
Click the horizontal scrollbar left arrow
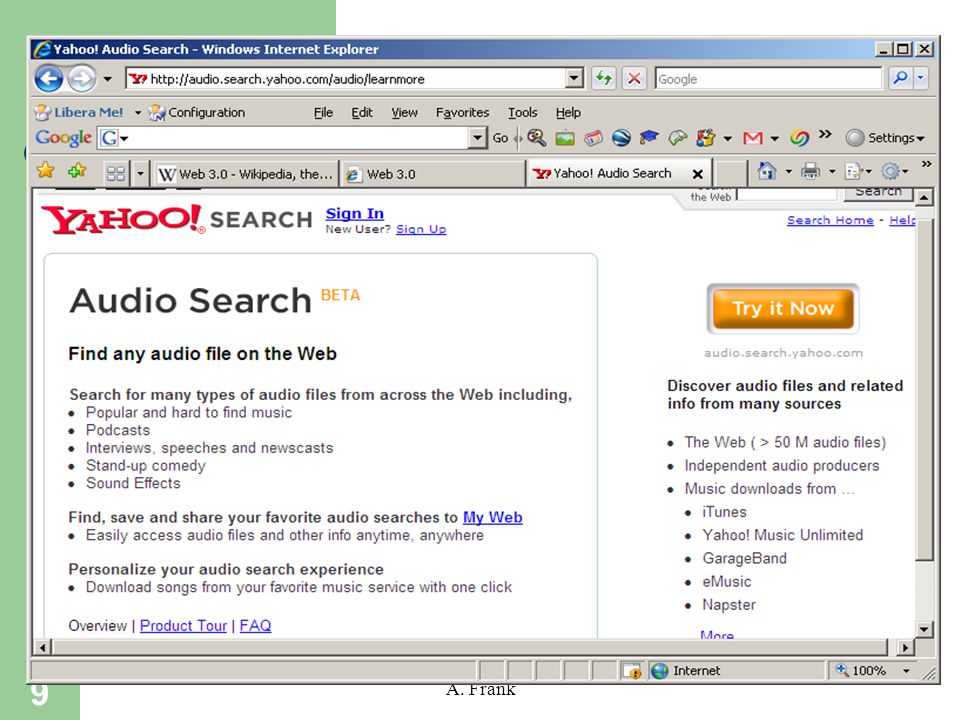[42, 647]
